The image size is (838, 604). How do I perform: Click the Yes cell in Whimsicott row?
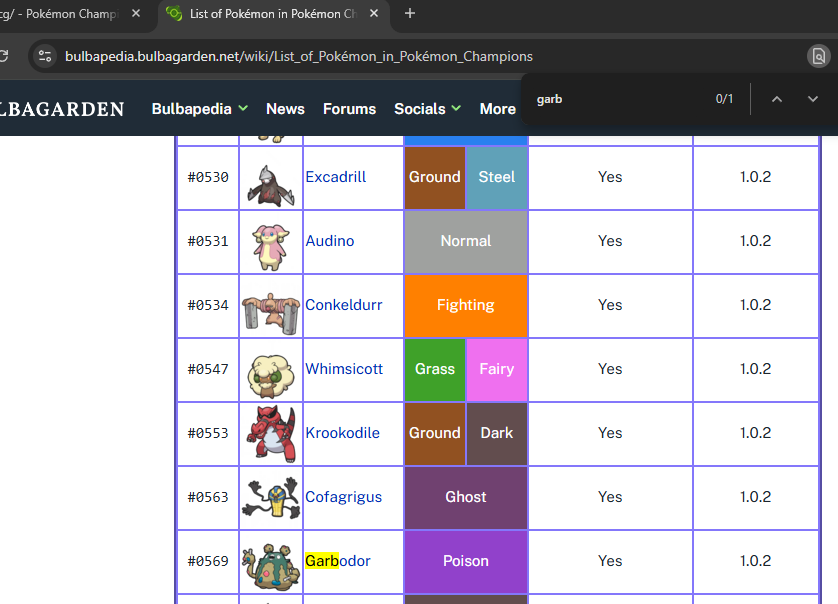pos(610,369)
